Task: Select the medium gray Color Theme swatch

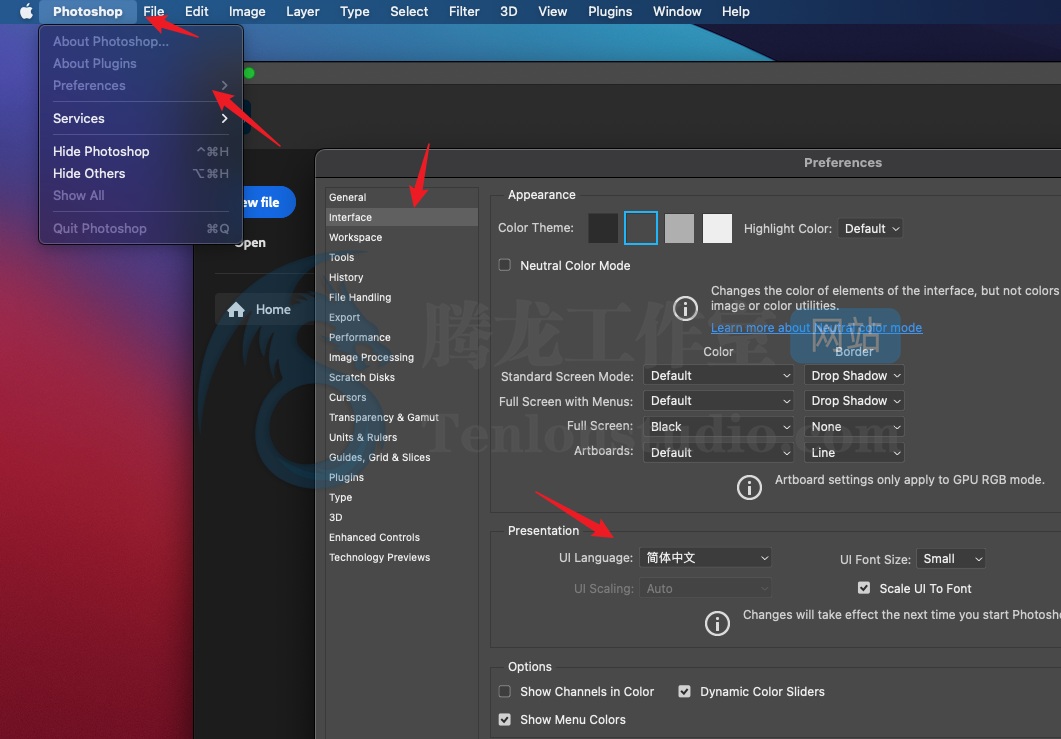Action: (x=679, y=228)
